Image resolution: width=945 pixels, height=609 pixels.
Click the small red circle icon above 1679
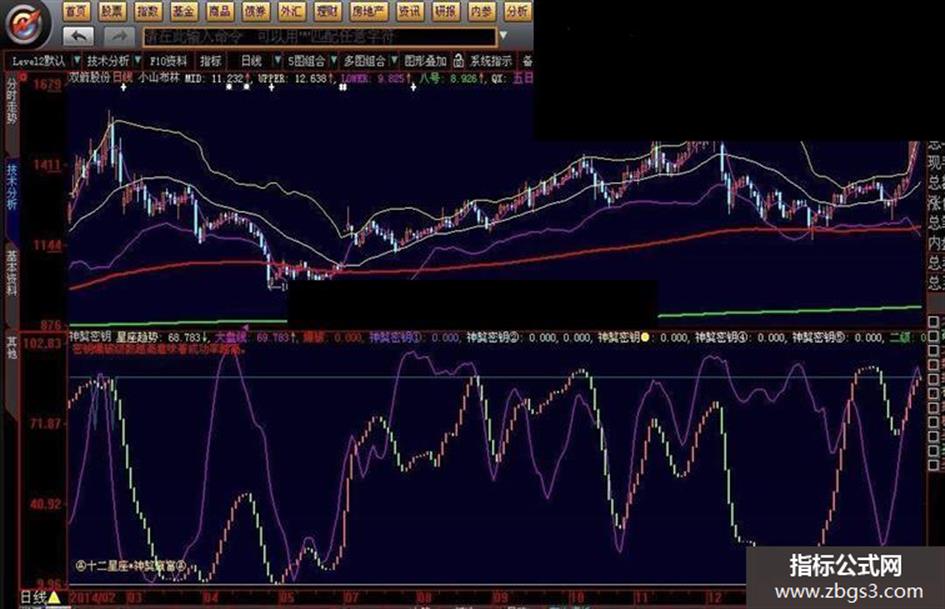click(x=24, y=77)
